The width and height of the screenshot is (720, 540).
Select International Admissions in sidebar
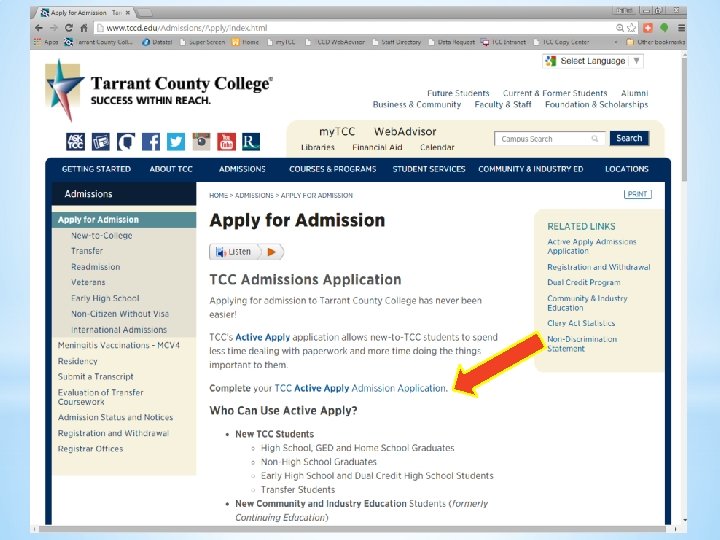tap(119, 330)
